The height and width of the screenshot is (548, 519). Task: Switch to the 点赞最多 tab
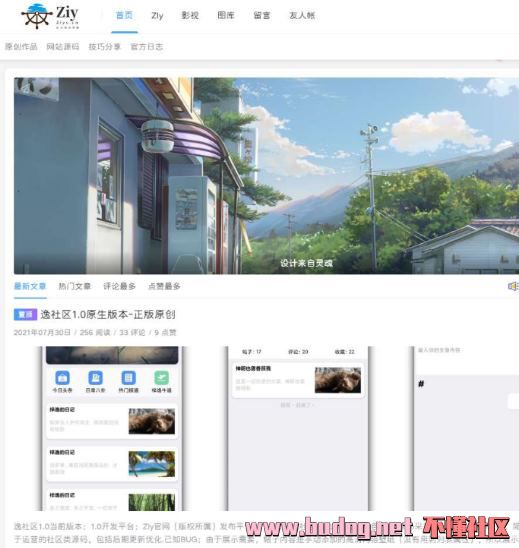[x=164, y=286]
